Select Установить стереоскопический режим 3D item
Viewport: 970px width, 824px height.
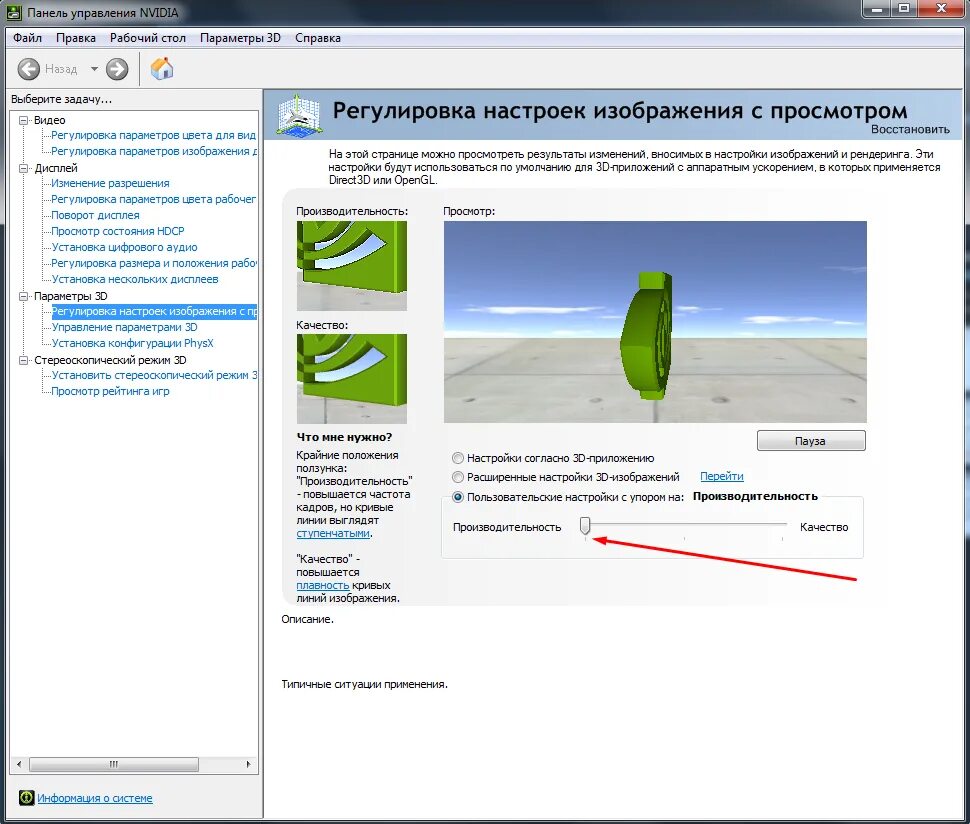click(153, 376)
